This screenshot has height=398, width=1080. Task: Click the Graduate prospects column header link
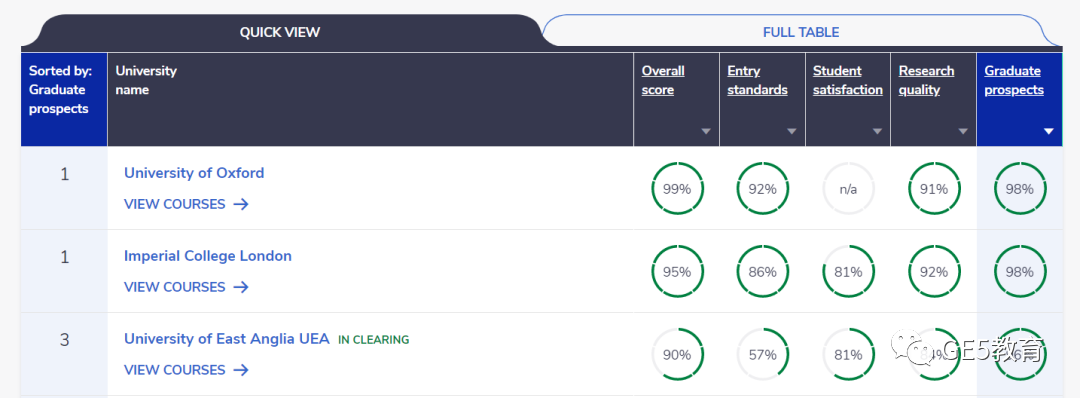(x=1014, y=80)
